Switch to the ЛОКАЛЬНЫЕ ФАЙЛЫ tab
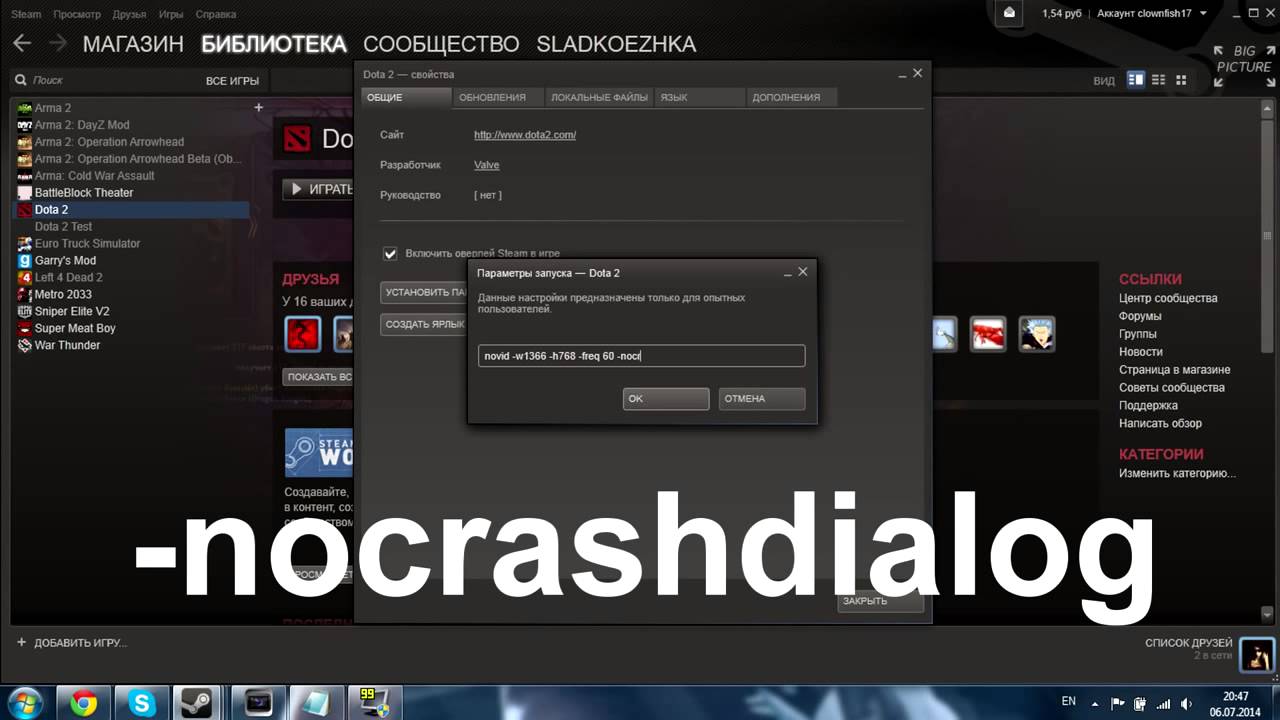1280x720 pixels. [599, 97]
